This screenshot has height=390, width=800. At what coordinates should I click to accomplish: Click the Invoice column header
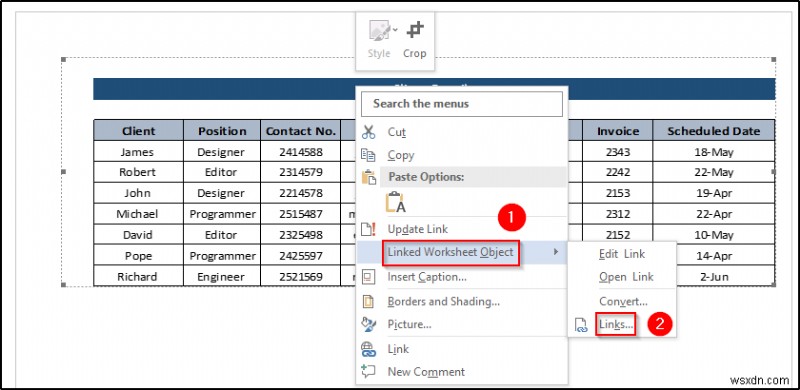pyautogui.click(x=618, y=131)
